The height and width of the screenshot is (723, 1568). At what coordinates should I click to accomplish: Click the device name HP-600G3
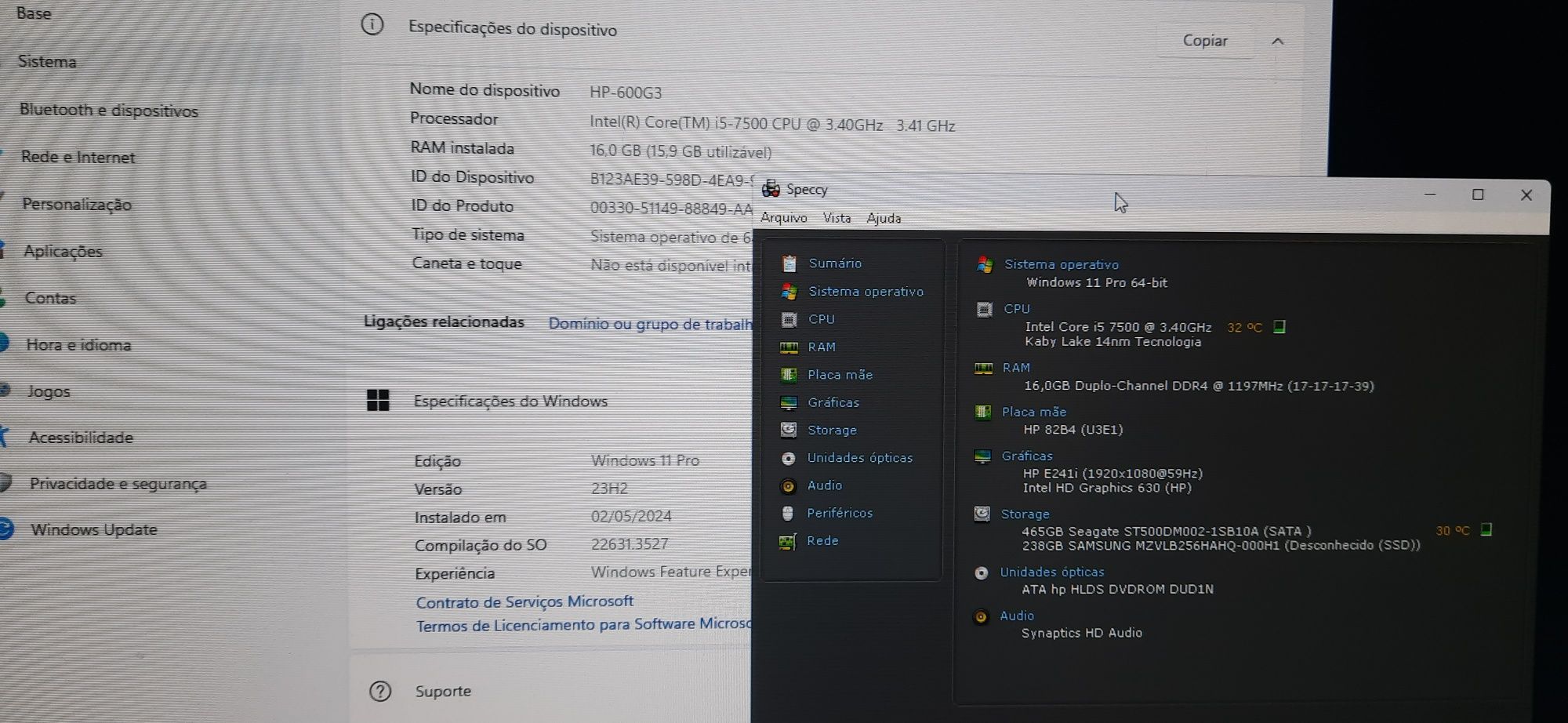(x=626, y=93)
